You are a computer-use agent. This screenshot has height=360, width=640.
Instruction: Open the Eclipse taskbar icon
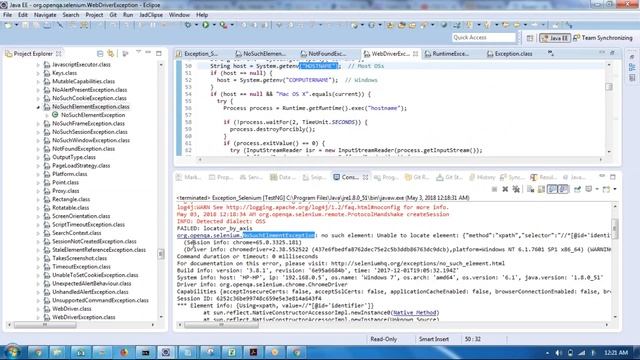click(166, 352)
